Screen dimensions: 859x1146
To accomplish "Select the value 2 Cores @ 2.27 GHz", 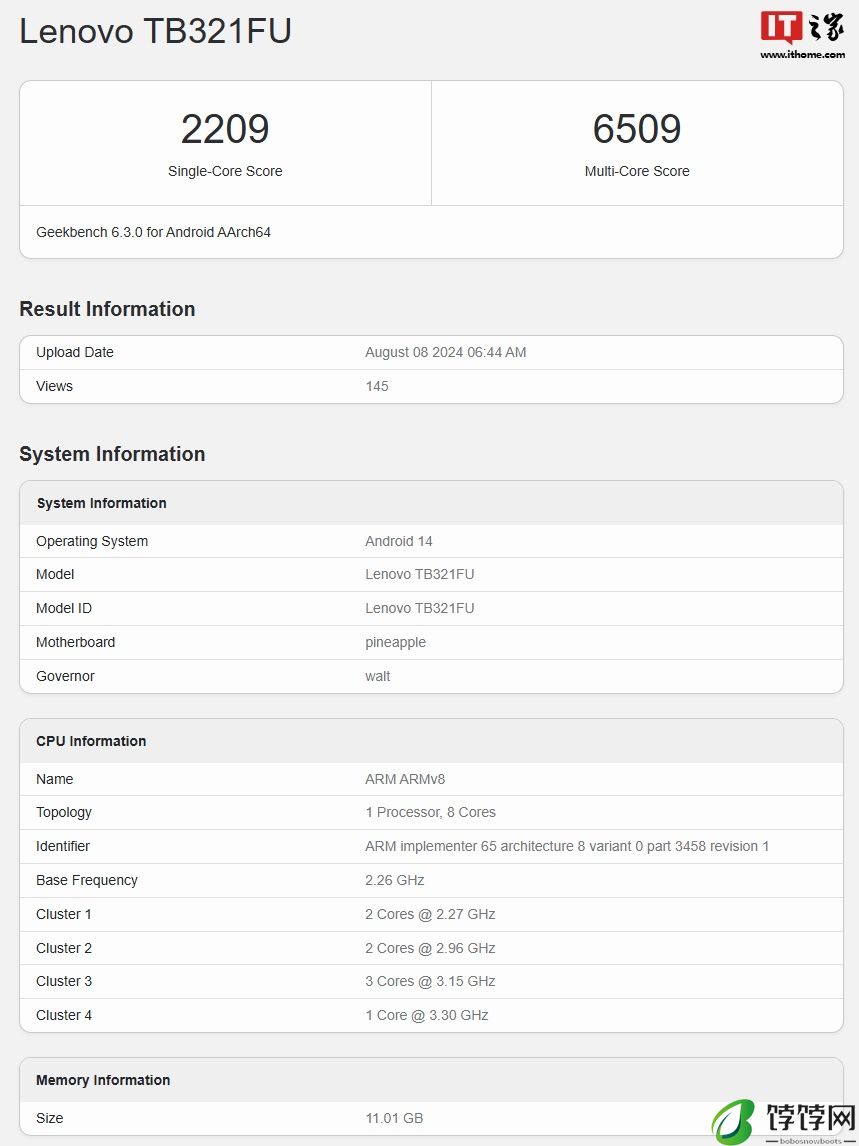I will point(431,914).
